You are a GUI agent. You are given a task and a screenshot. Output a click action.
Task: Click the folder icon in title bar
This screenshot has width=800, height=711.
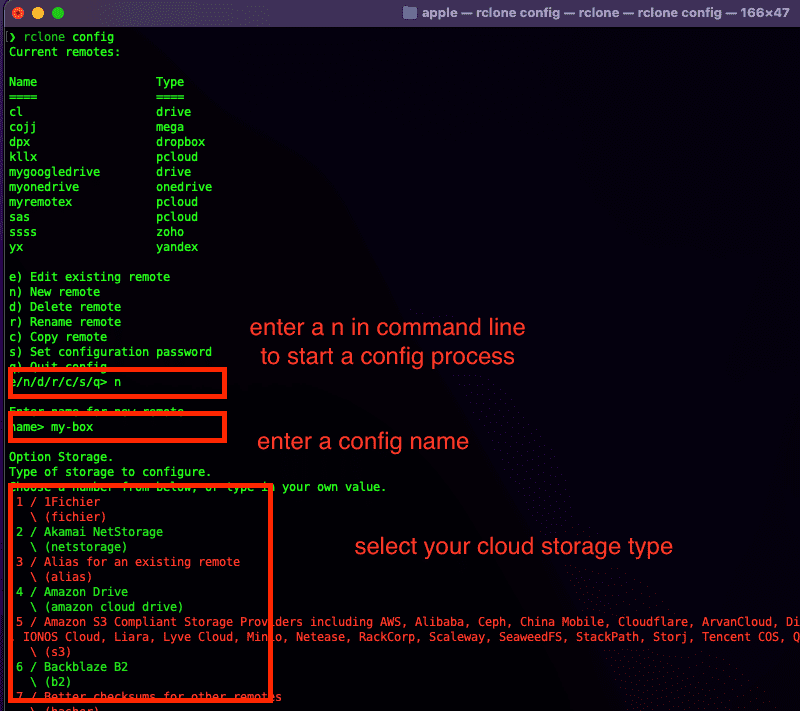tap(410, 13)
